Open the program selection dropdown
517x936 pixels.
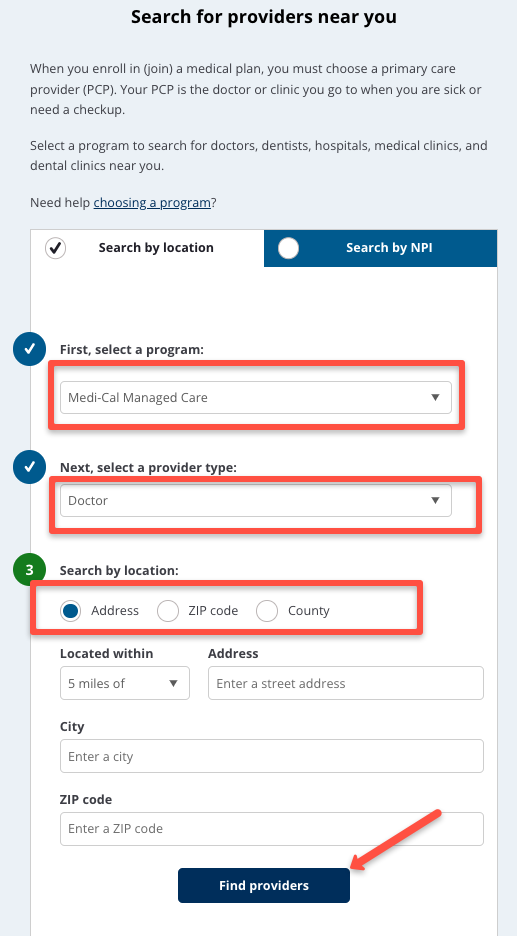pos(256,398)
